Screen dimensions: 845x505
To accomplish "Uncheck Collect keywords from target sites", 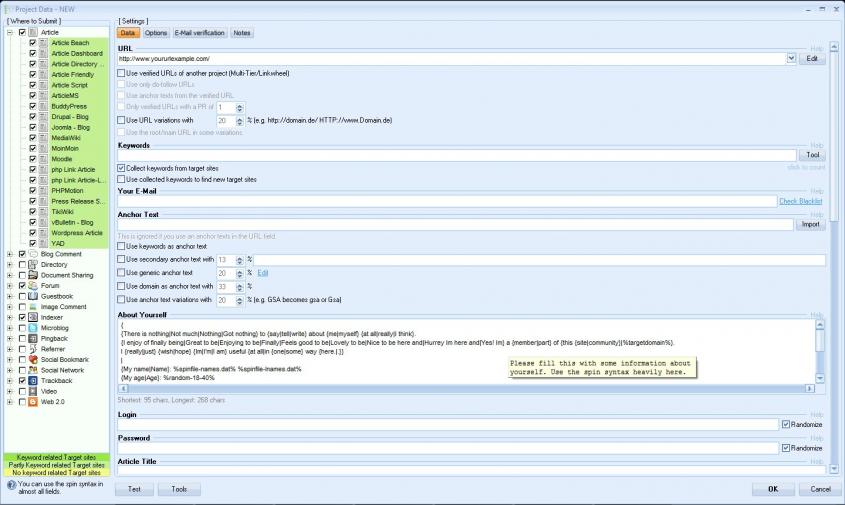I will tap(122, 168).
